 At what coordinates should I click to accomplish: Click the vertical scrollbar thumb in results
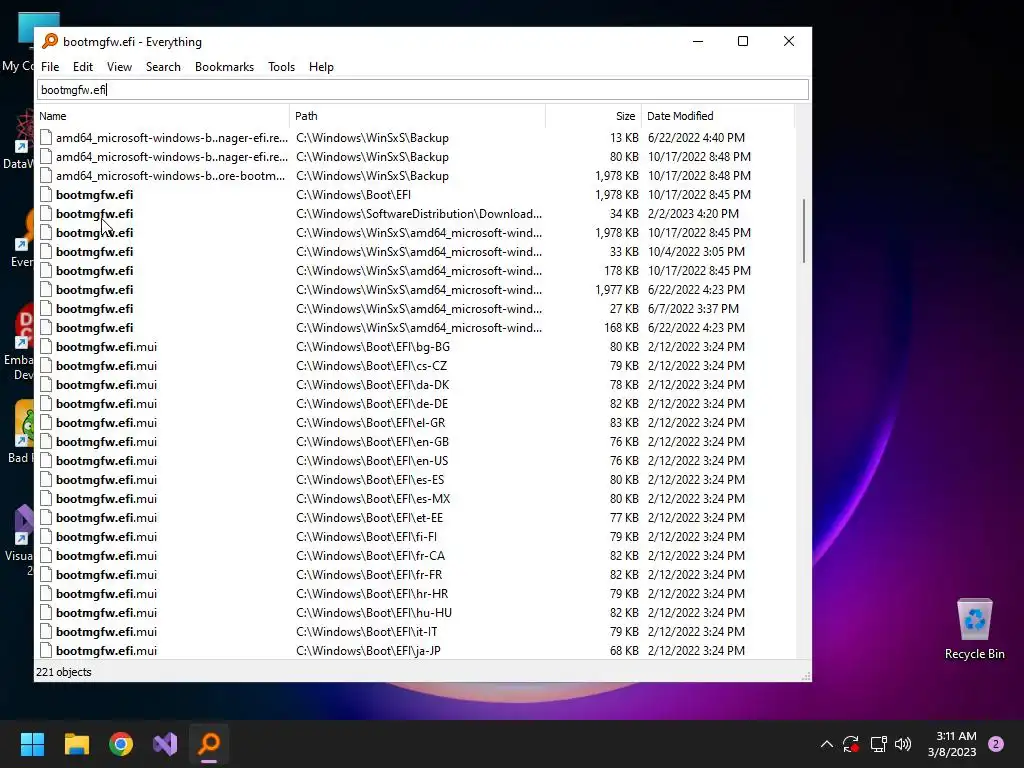coord(803,231)
